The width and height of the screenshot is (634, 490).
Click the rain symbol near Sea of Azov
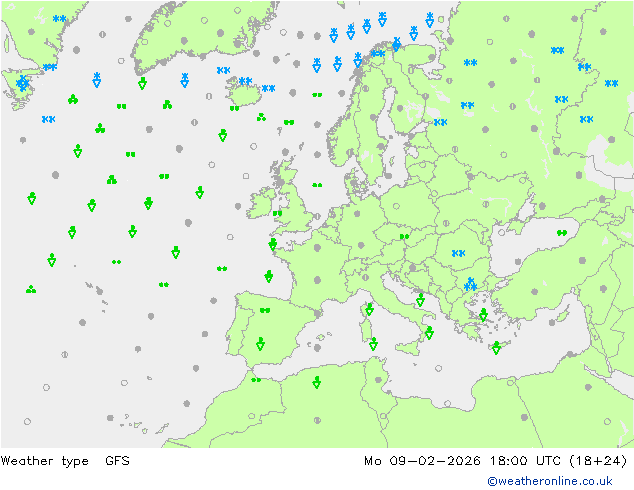(562, 233)
